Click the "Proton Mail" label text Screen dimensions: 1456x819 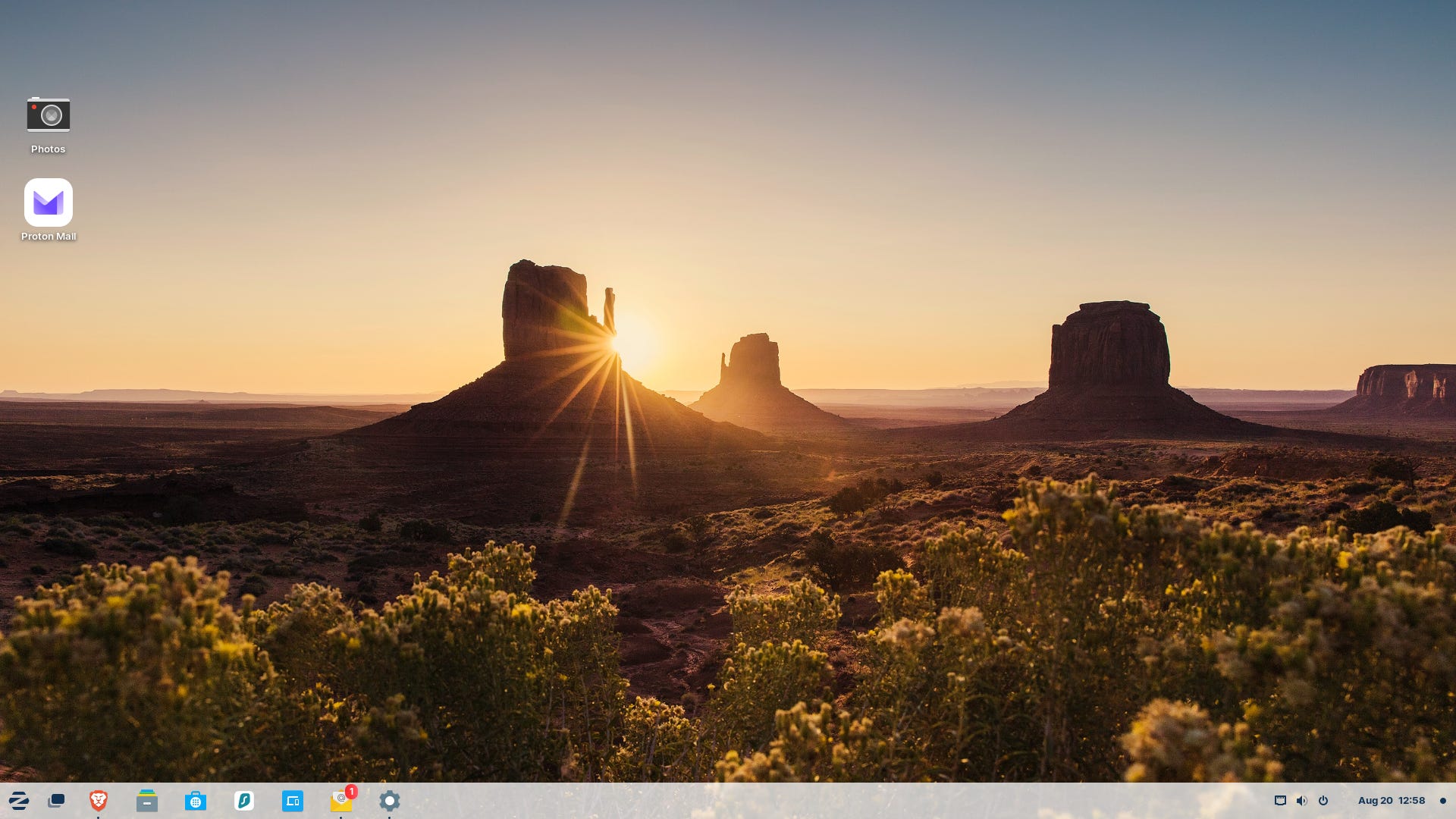[49, 237]
